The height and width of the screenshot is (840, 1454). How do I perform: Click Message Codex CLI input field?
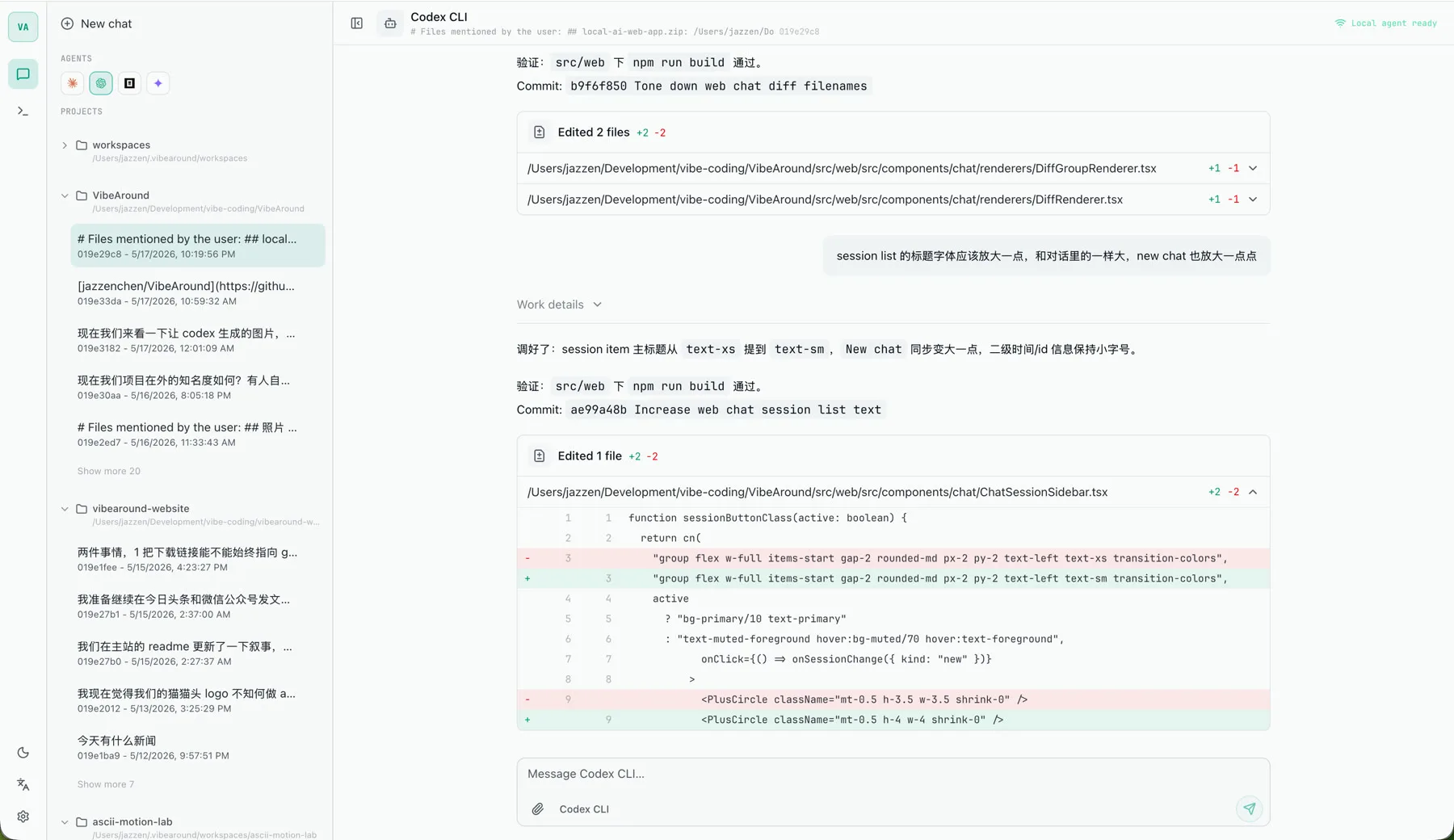click(893, 774)
